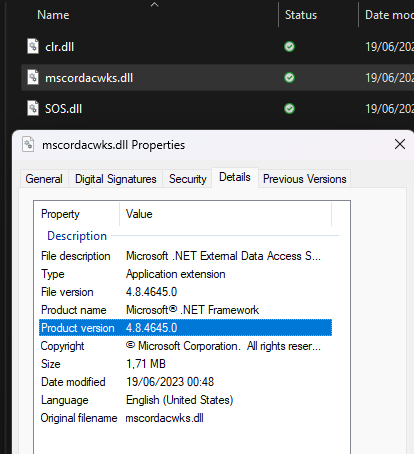The height and width of the screenshot is (454, 414).
Task: Select the highlighted Product version row
Action: pyautogui.click(x=185, y=328)
